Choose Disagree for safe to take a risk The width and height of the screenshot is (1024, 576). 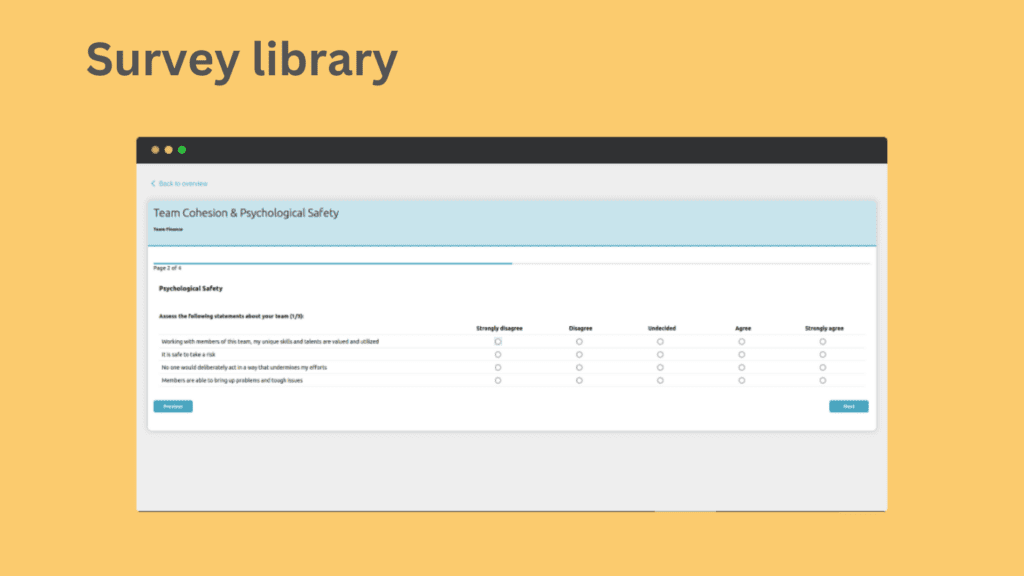(x=579, y=355)
